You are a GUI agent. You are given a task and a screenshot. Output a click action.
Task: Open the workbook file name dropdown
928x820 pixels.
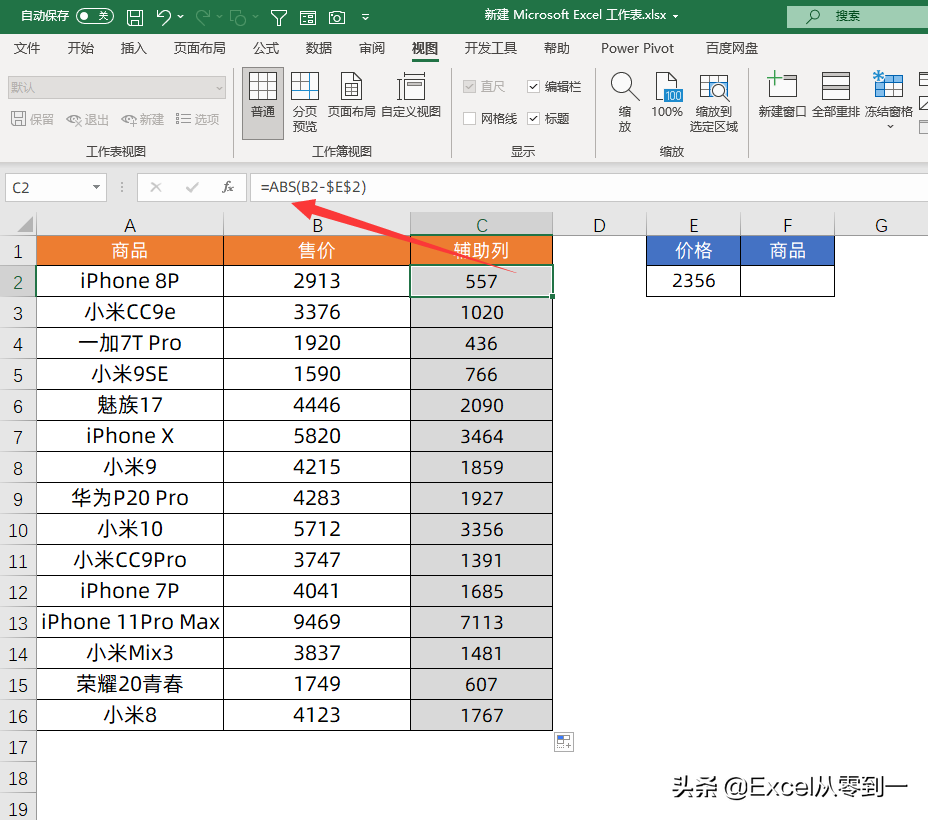[x=675, y=16]
